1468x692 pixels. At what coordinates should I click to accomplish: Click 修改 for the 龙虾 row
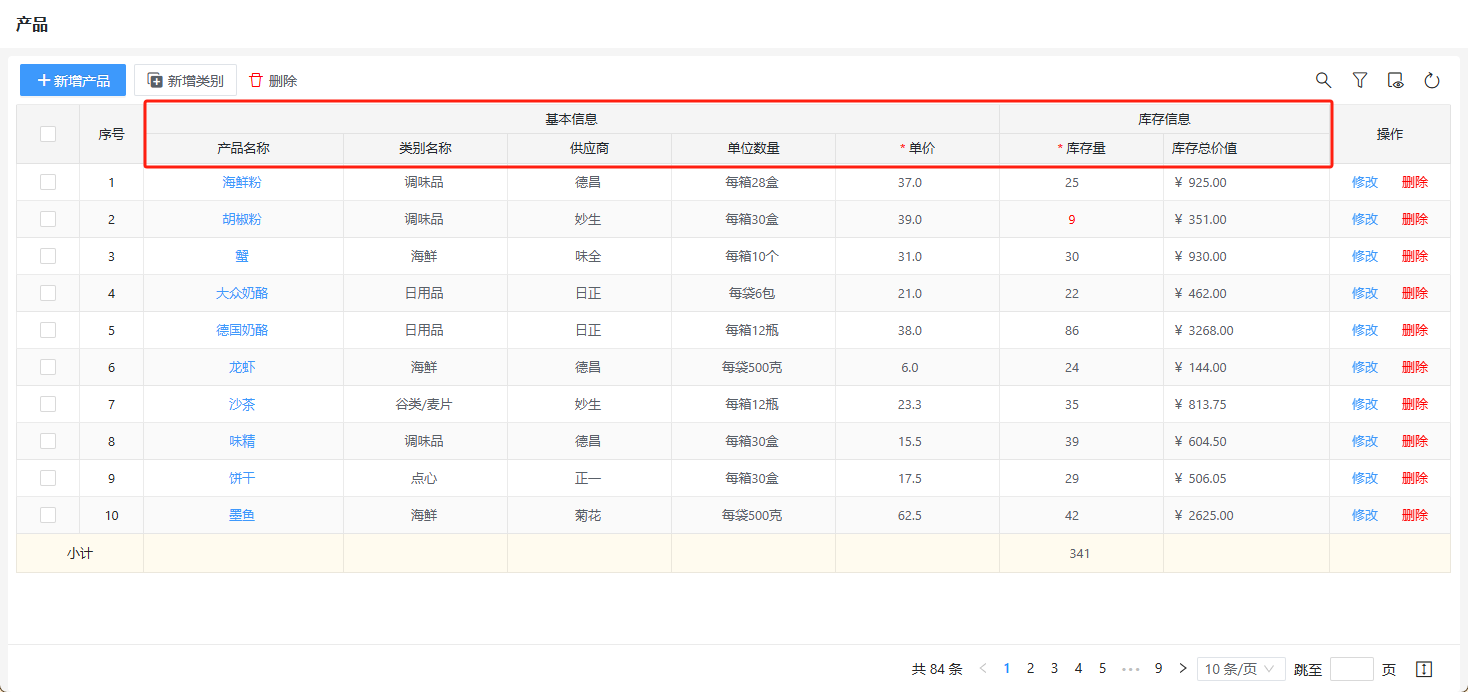(x=1365, y=367)
